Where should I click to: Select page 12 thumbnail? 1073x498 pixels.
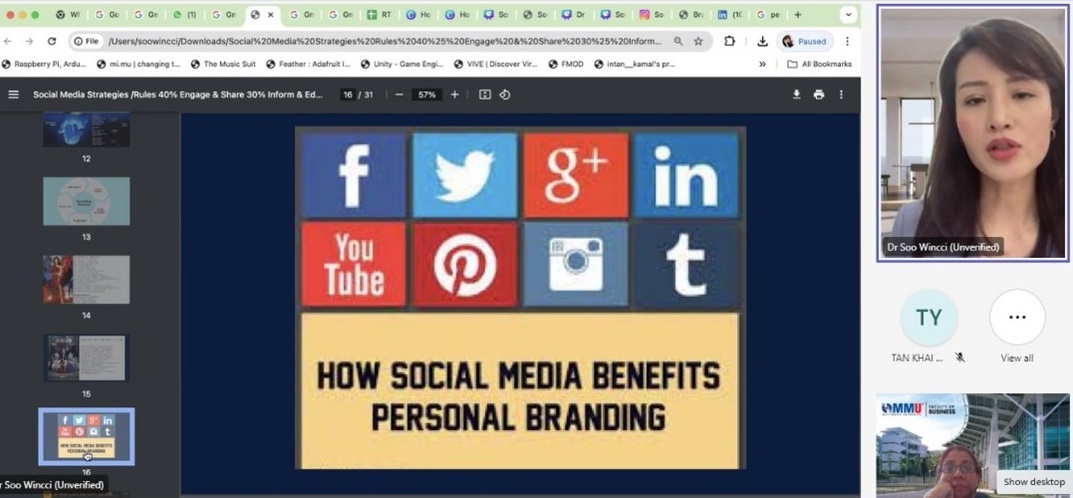(x=86, y=129)
